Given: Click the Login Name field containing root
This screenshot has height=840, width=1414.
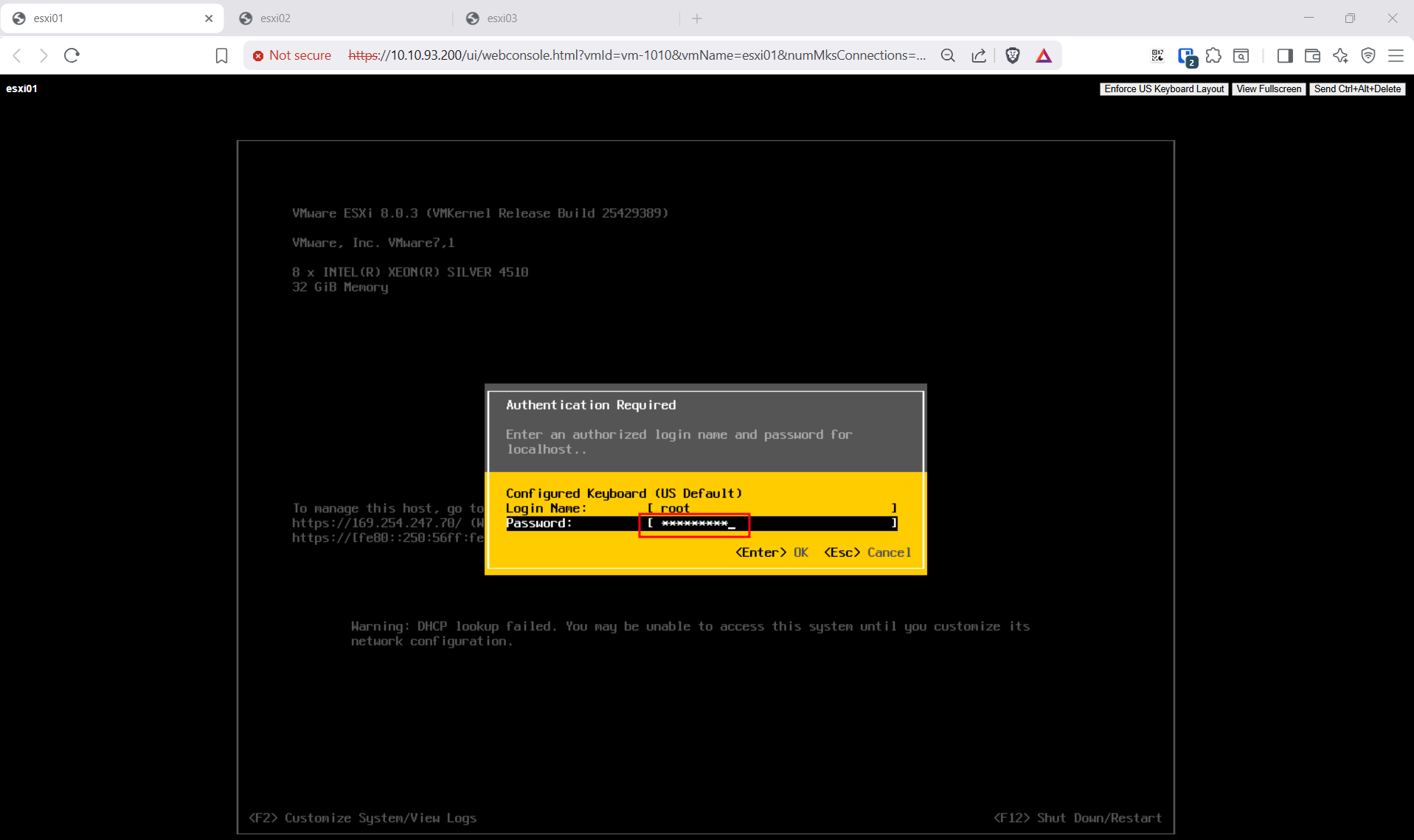Looking at the screenshot, I should [772, 508].
